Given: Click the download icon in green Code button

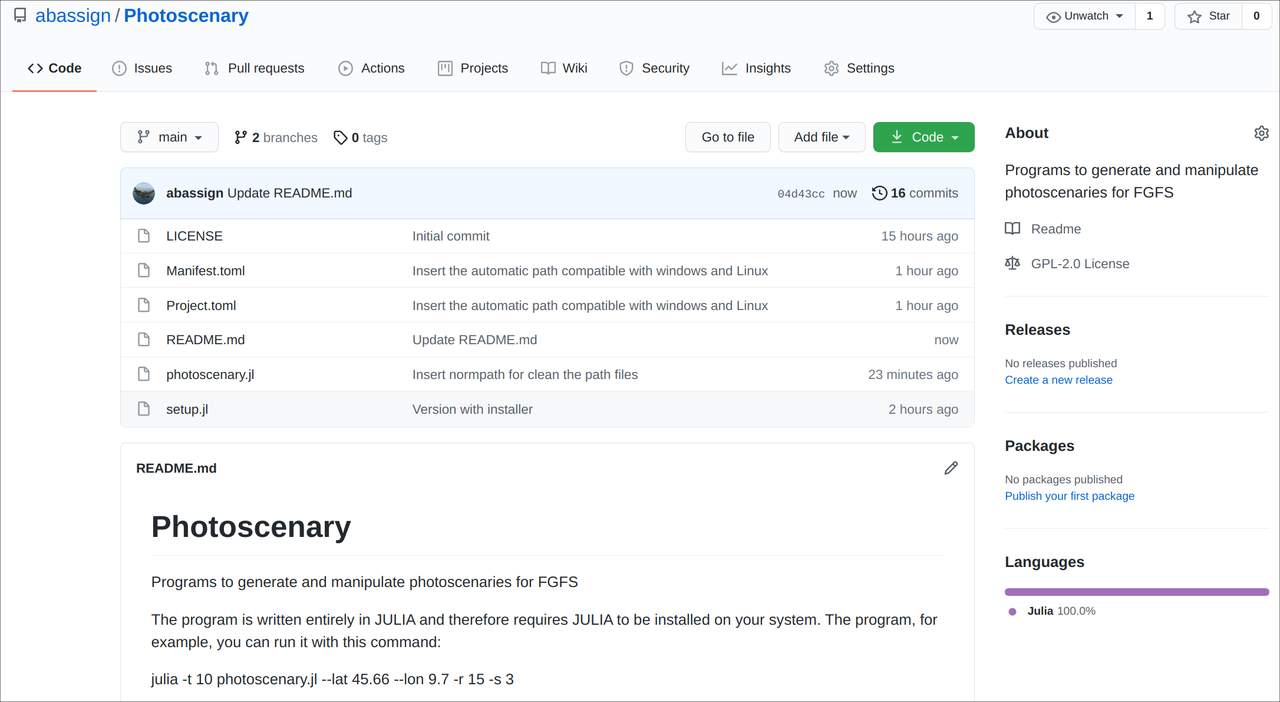Looking at the screenshot, I should click(897, 137).
